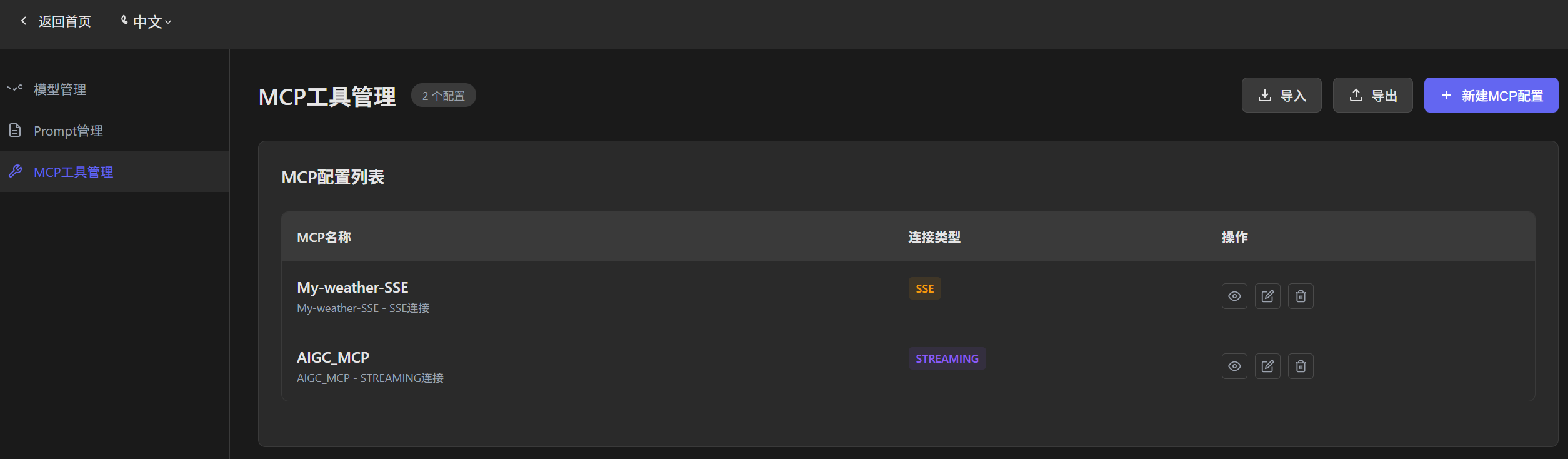Click the 导入 import button
Viewport: 1568px width, 459px height.
(x=1281, y=96)
